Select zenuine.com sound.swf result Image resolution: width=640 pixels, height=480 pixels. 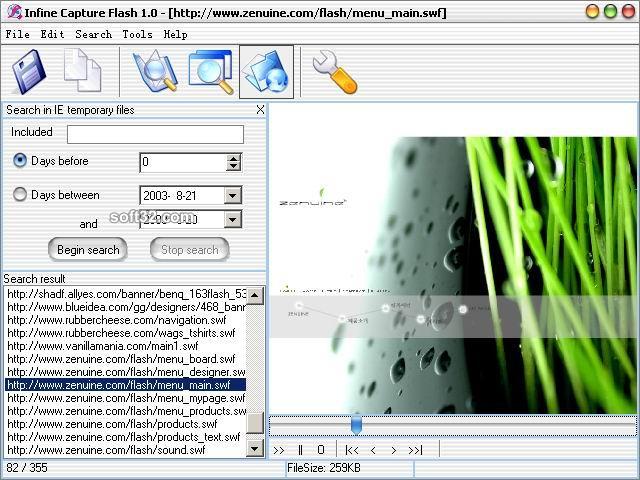click(126, 450)
